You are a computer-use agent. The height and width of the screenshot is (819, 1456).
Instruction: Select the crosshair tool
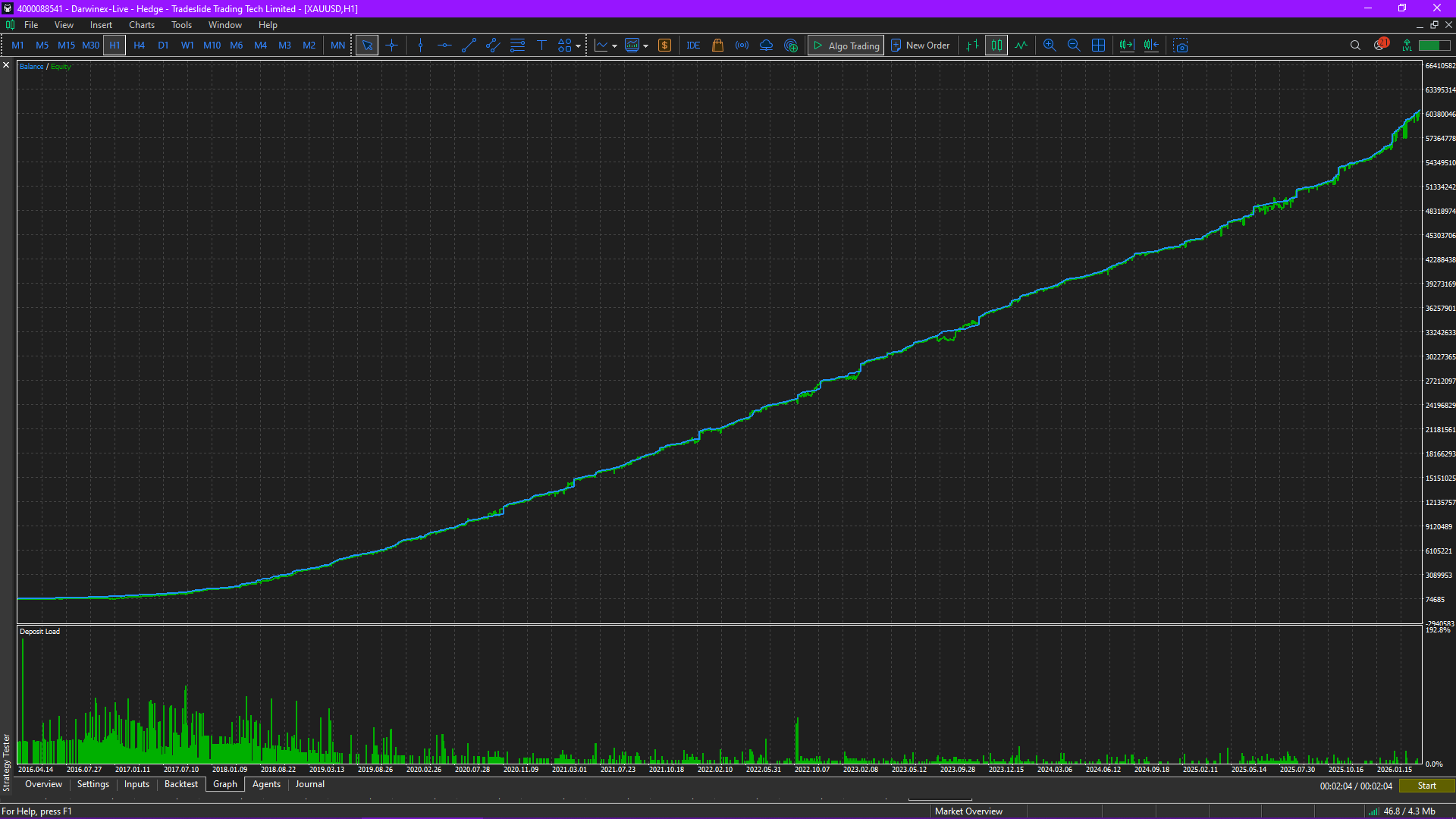click(x=391, y=45)
